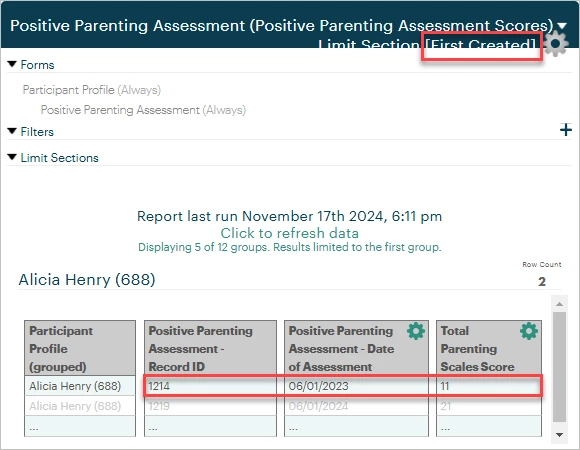
Task: Click Positive Parenting Assessment - Record ID header
Action: click(x=210, y=348)
